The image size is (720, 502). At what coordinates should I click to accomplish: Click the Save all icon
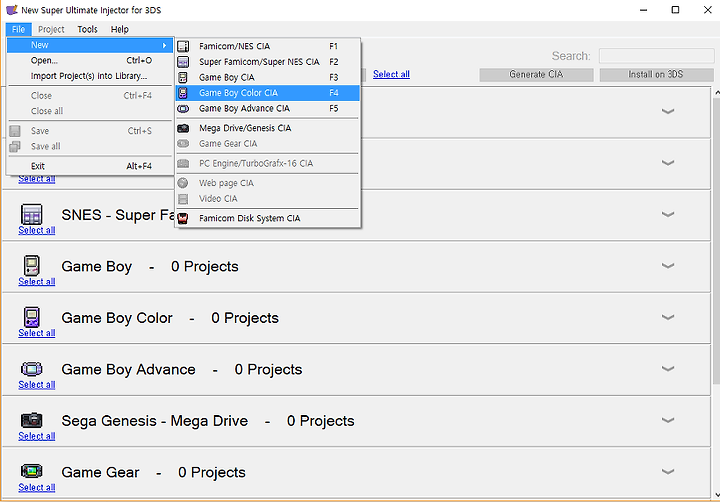pyautogui.click(x=15, y=147)
